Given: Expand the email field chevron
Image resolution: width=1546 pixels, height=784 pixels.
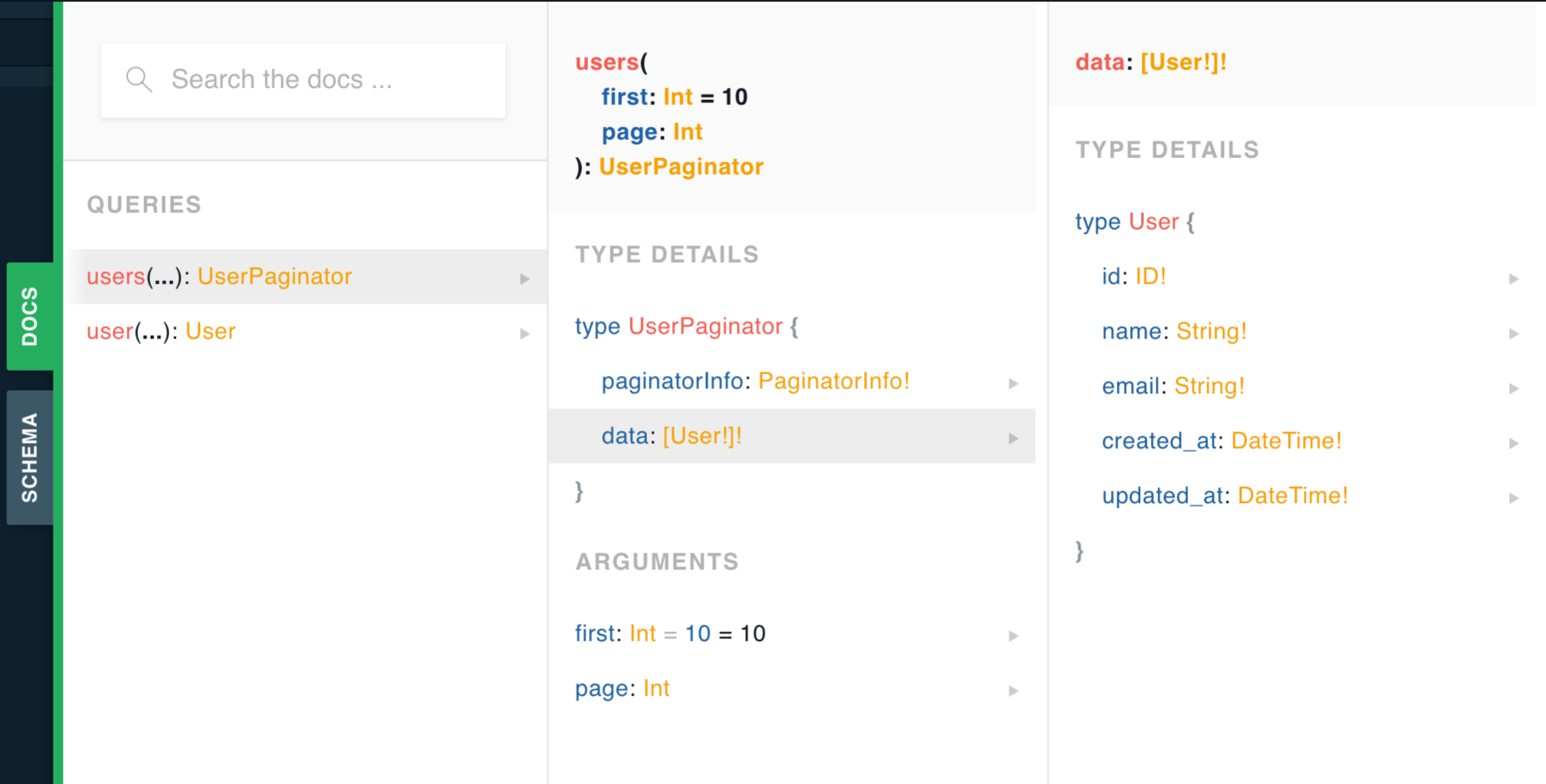Looking at the screenshot, I should tap(1514, 388).
